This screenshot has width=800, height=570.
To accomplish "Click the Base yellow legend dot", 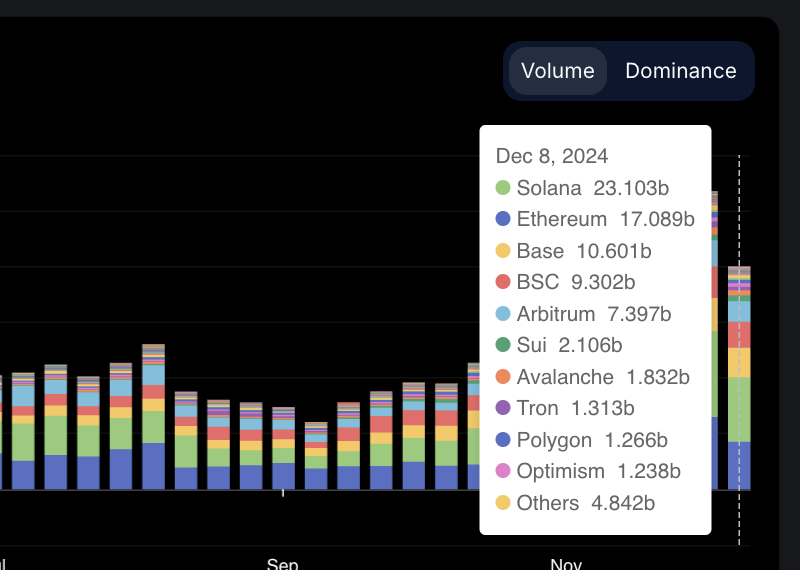I will (503, 251).
